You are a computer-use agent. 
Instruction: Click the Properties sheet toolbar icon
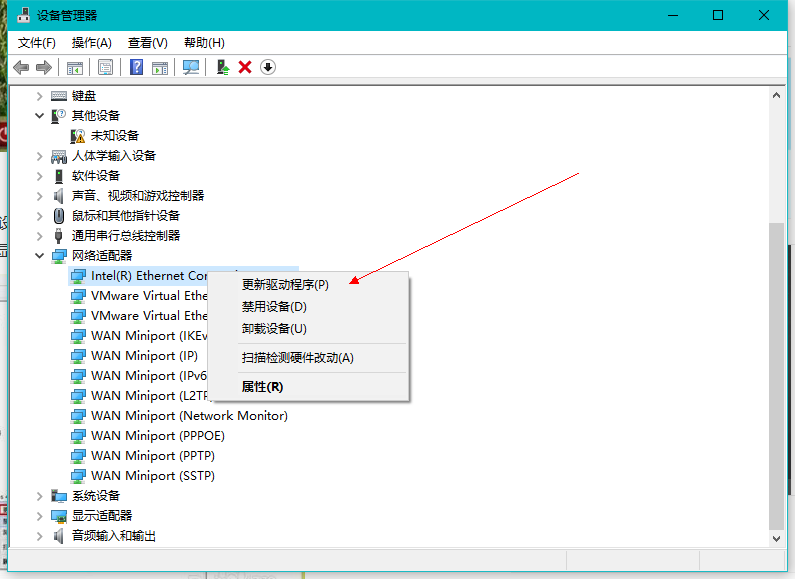pos(105,67)
